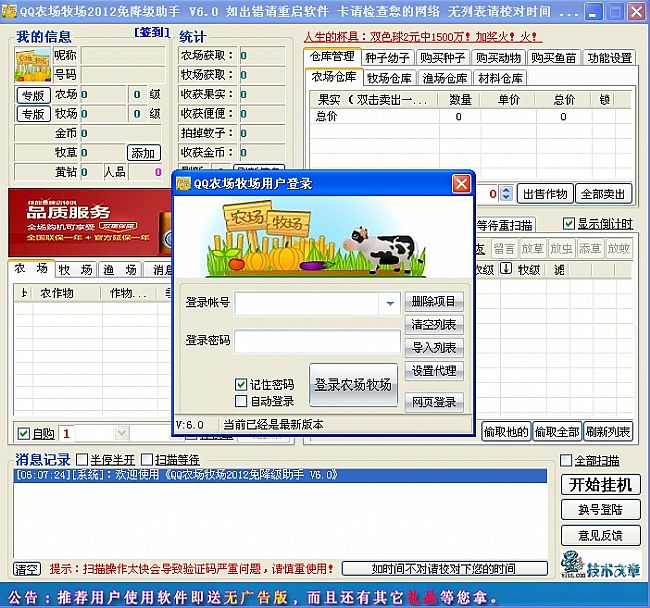Image resolution: width=650 pixels, height=608 pixels.
Task: Open the 功能设置 tab
Action: (609, 58)
